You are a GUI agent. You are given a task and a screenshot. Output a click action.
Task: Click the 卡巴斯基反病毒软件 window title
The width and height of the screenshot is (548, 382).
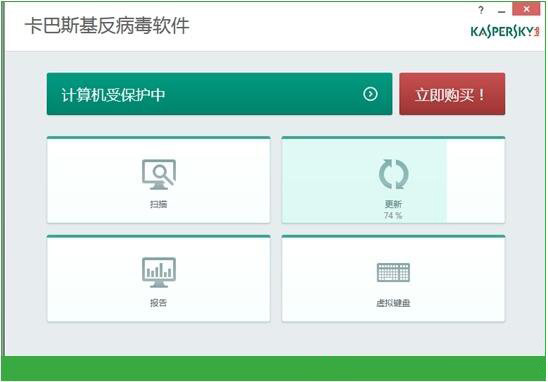point(107,26)
